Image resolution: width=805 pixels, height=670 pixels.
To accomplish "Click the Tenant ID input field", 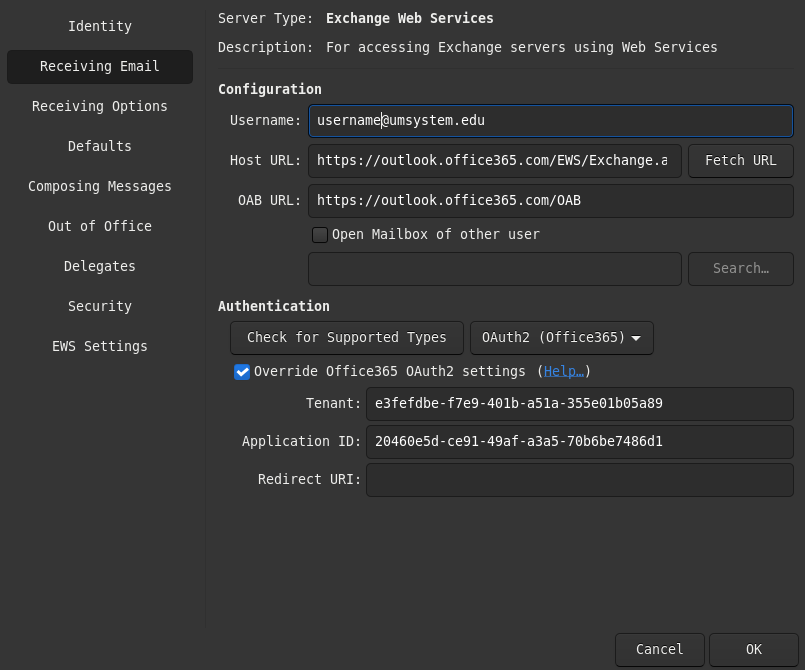I will [579, 404].
